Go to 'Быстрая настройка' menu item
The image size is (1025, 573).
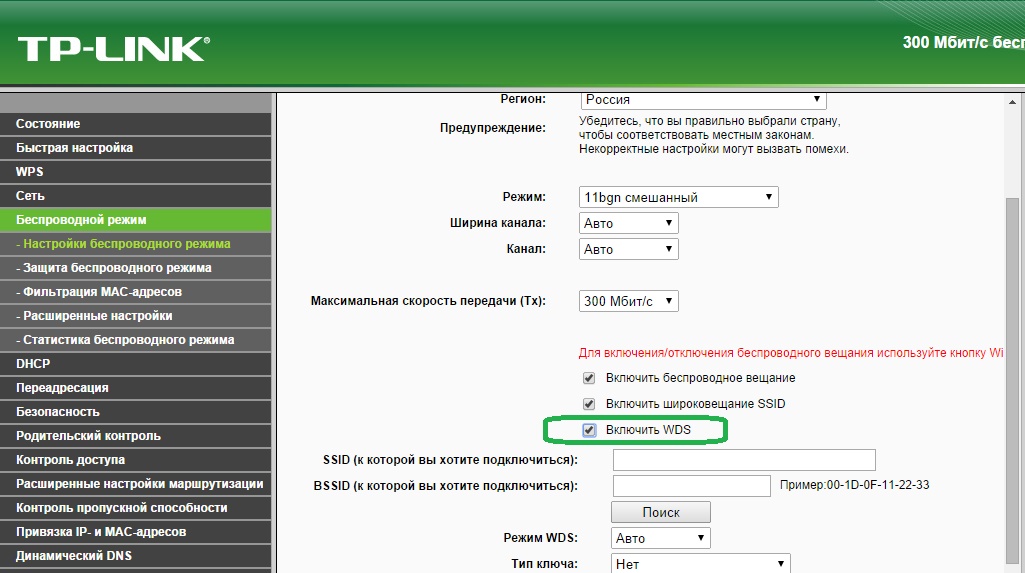(x=74, y=148)
